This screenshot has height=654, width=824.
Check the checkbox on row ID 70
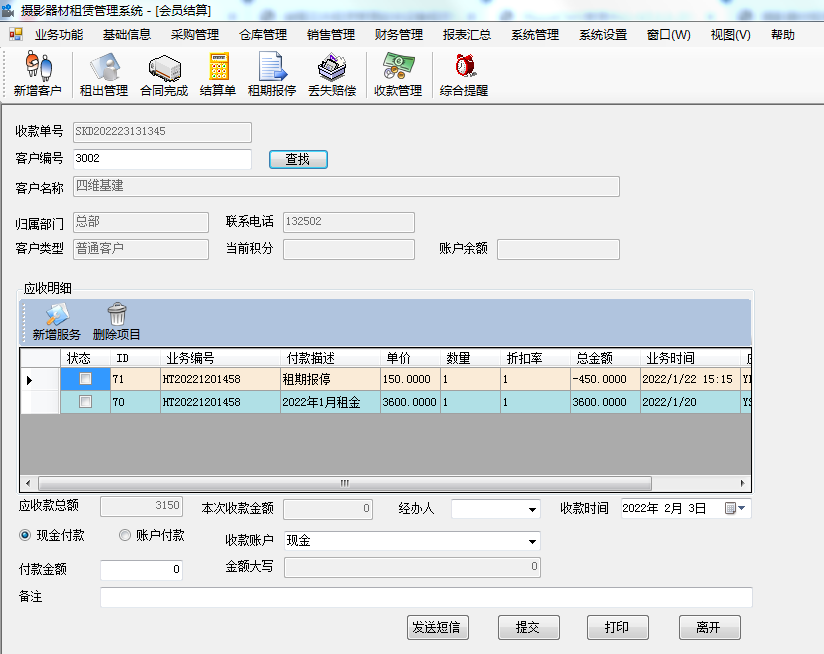[85, 400]
